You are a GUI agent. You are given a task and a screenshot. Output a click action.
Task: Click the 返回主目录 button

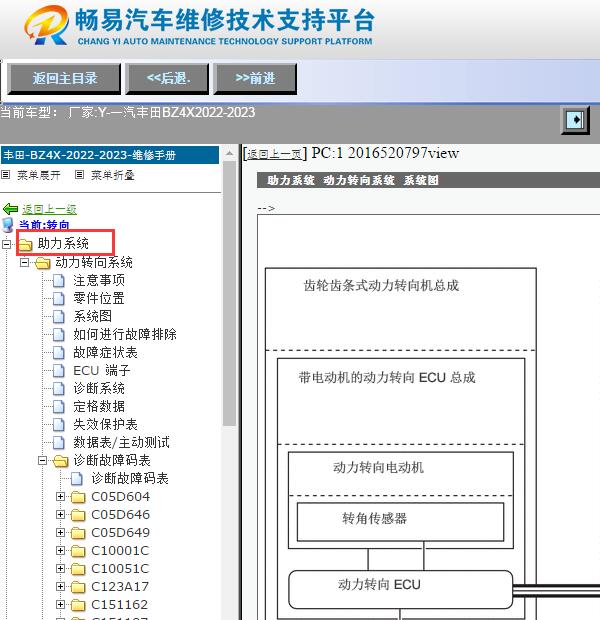[x=64, y=78]
